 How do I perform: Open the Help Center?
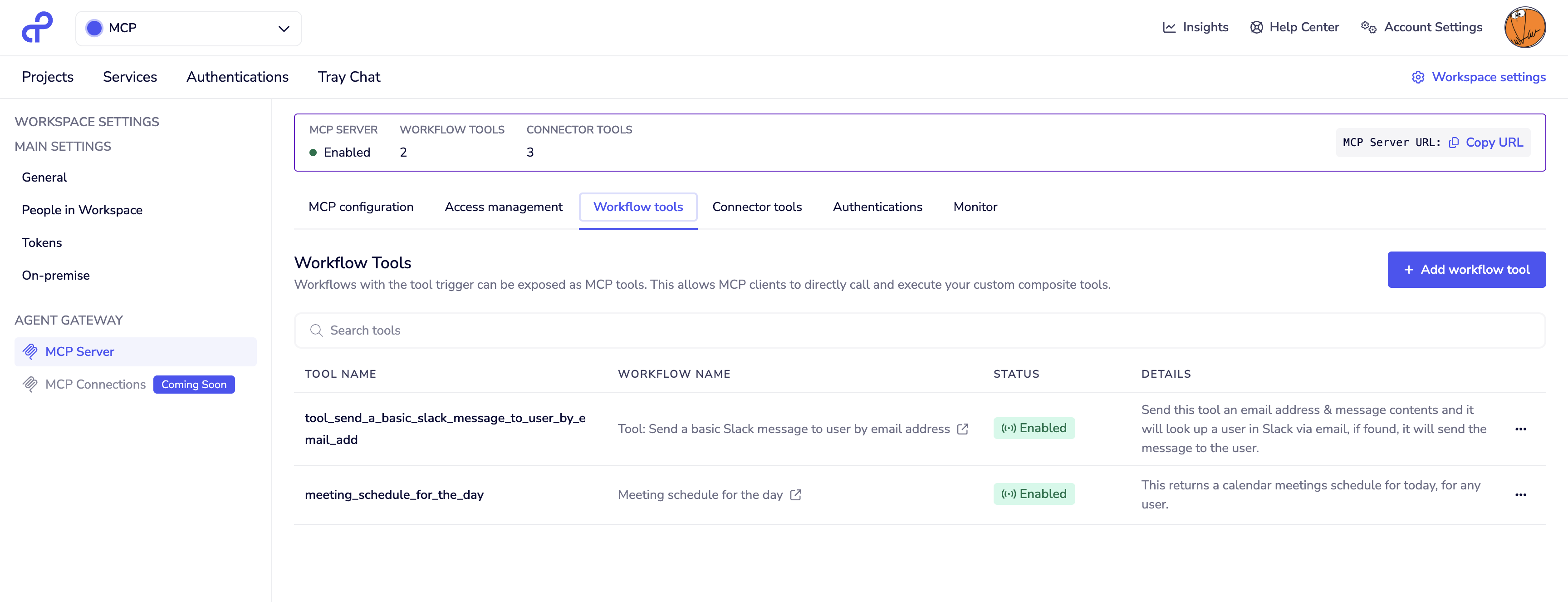[1294, 27]
